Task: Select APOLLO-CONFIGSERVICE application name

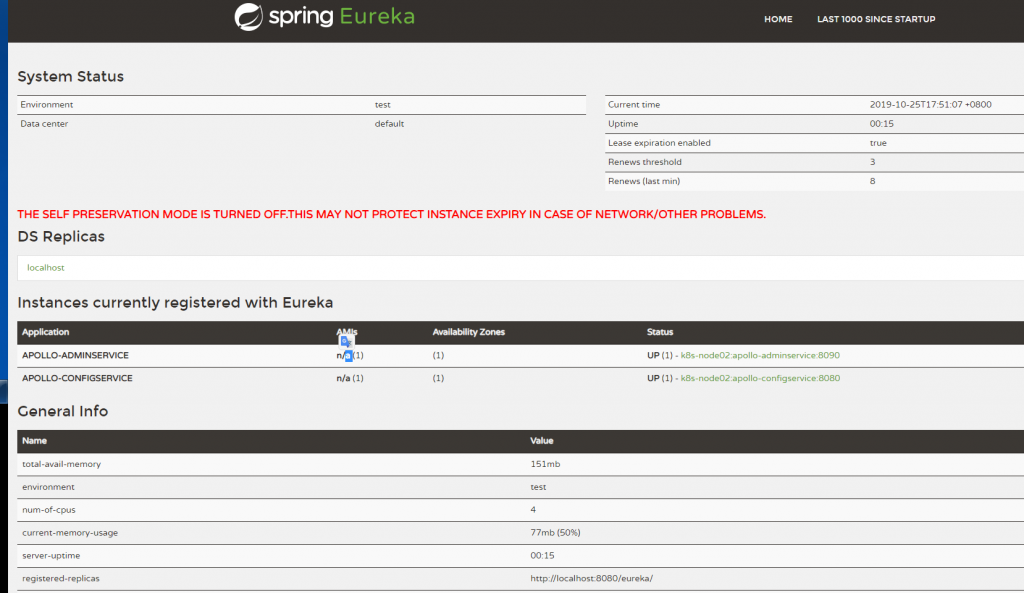Action: 77,378
